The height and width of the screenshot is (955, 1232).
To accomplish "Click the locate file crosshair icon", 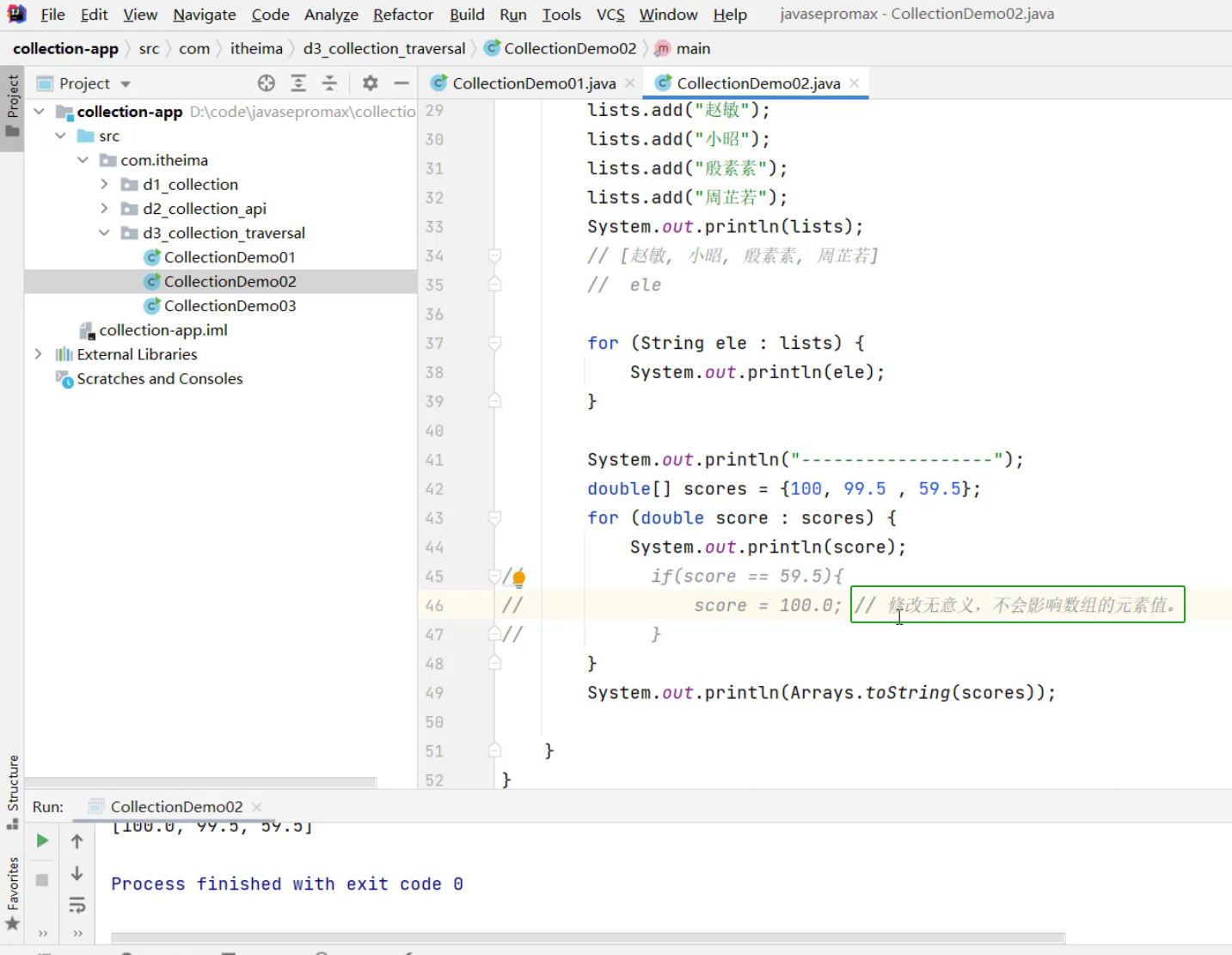I will (267, 83).
